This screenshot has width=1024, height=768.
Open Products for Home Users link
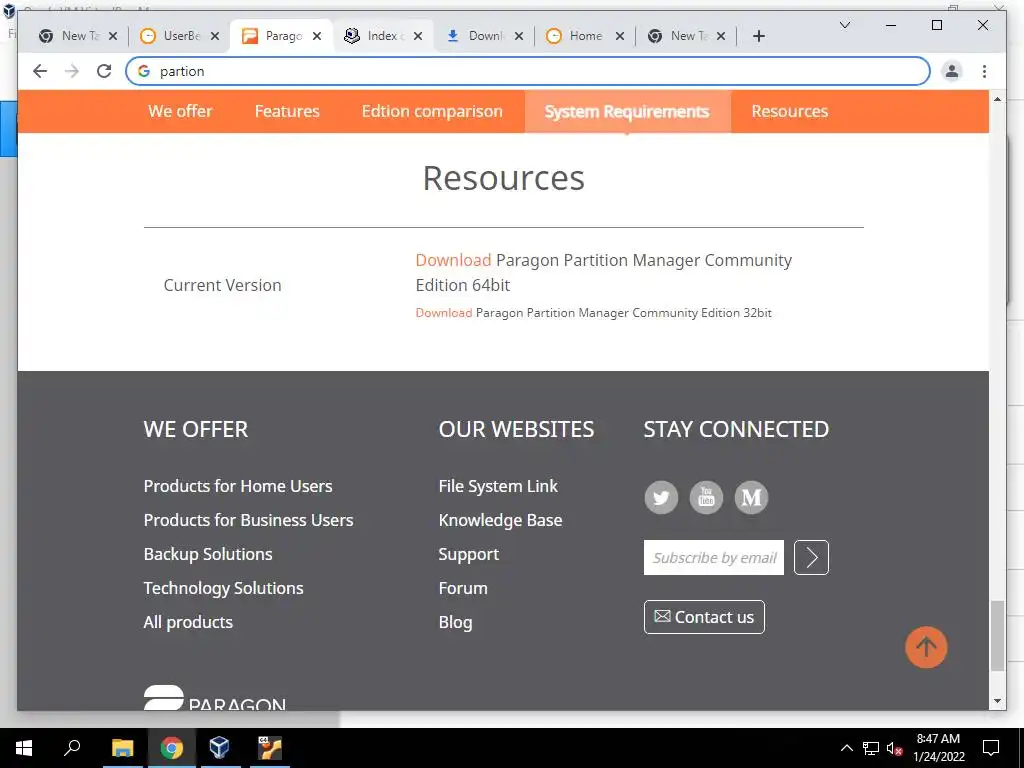(238, 486)
